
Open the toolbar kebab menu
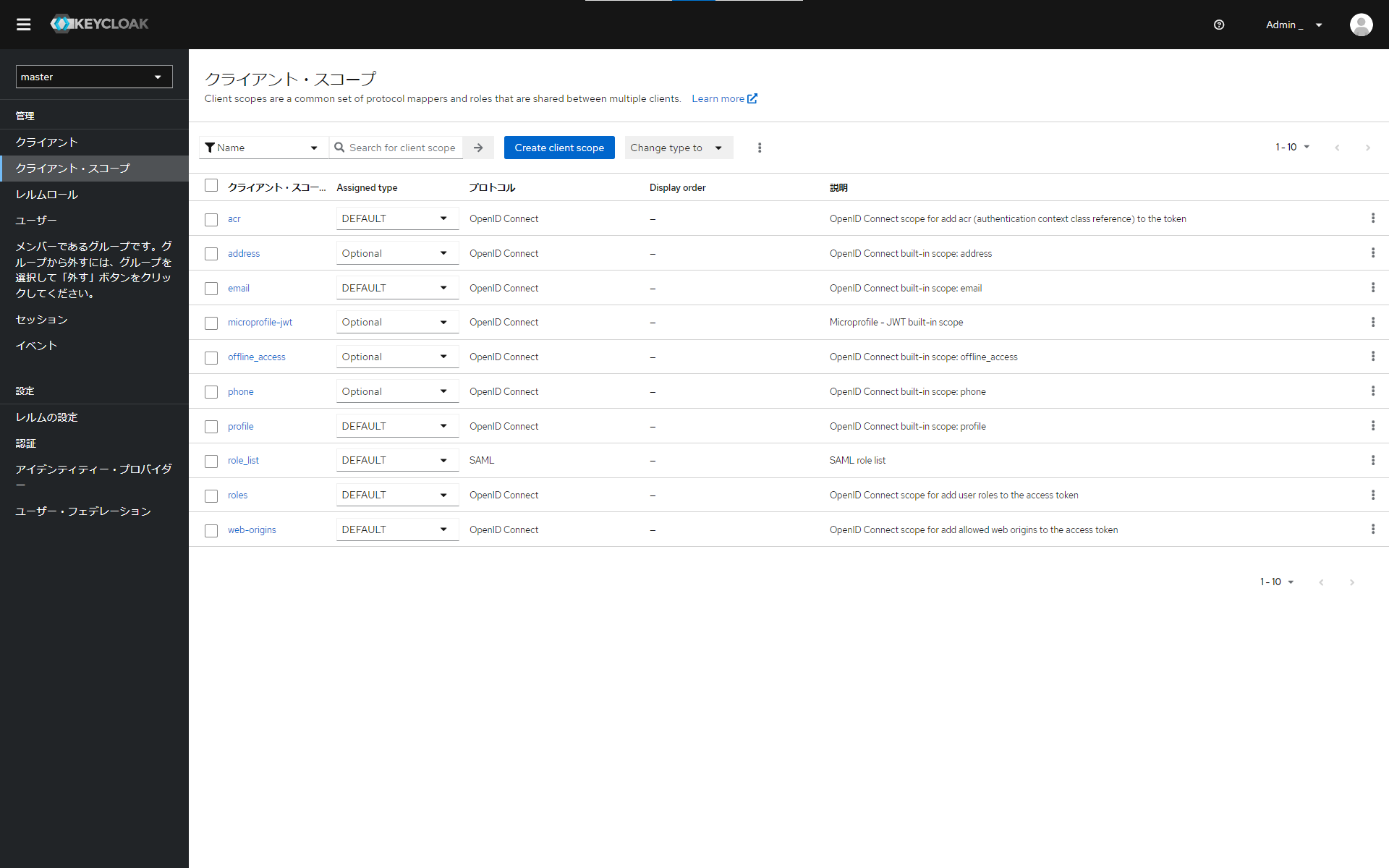click(759, 148)
